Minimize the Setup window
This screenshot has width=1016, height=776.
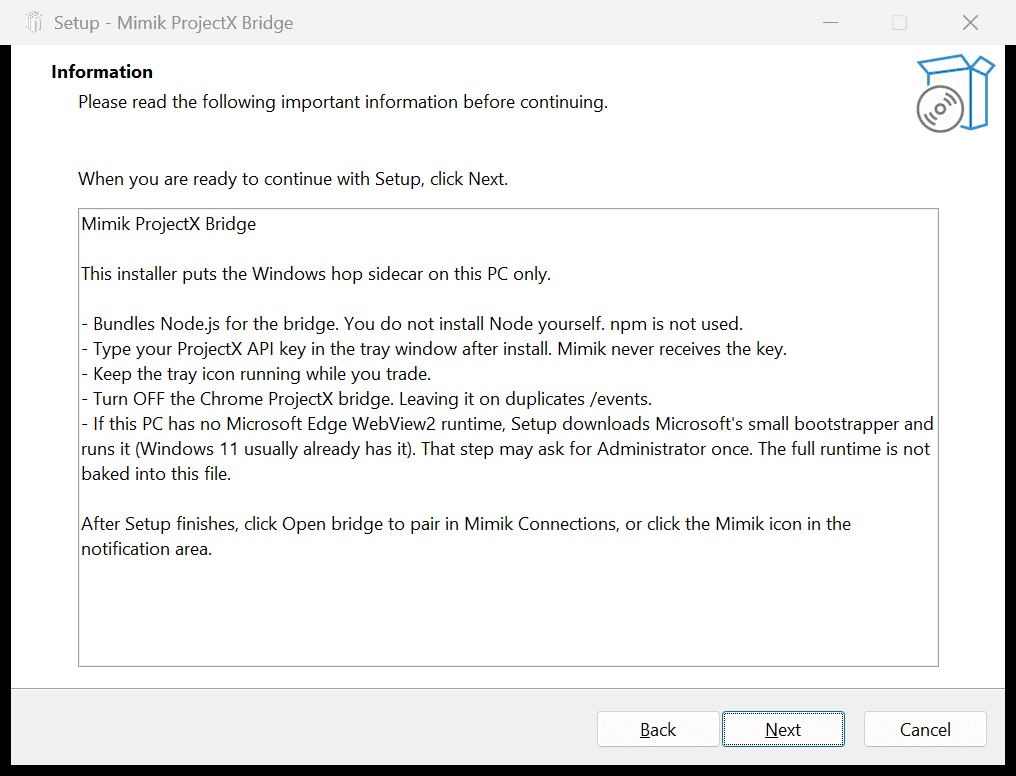(x=830, y=23)
